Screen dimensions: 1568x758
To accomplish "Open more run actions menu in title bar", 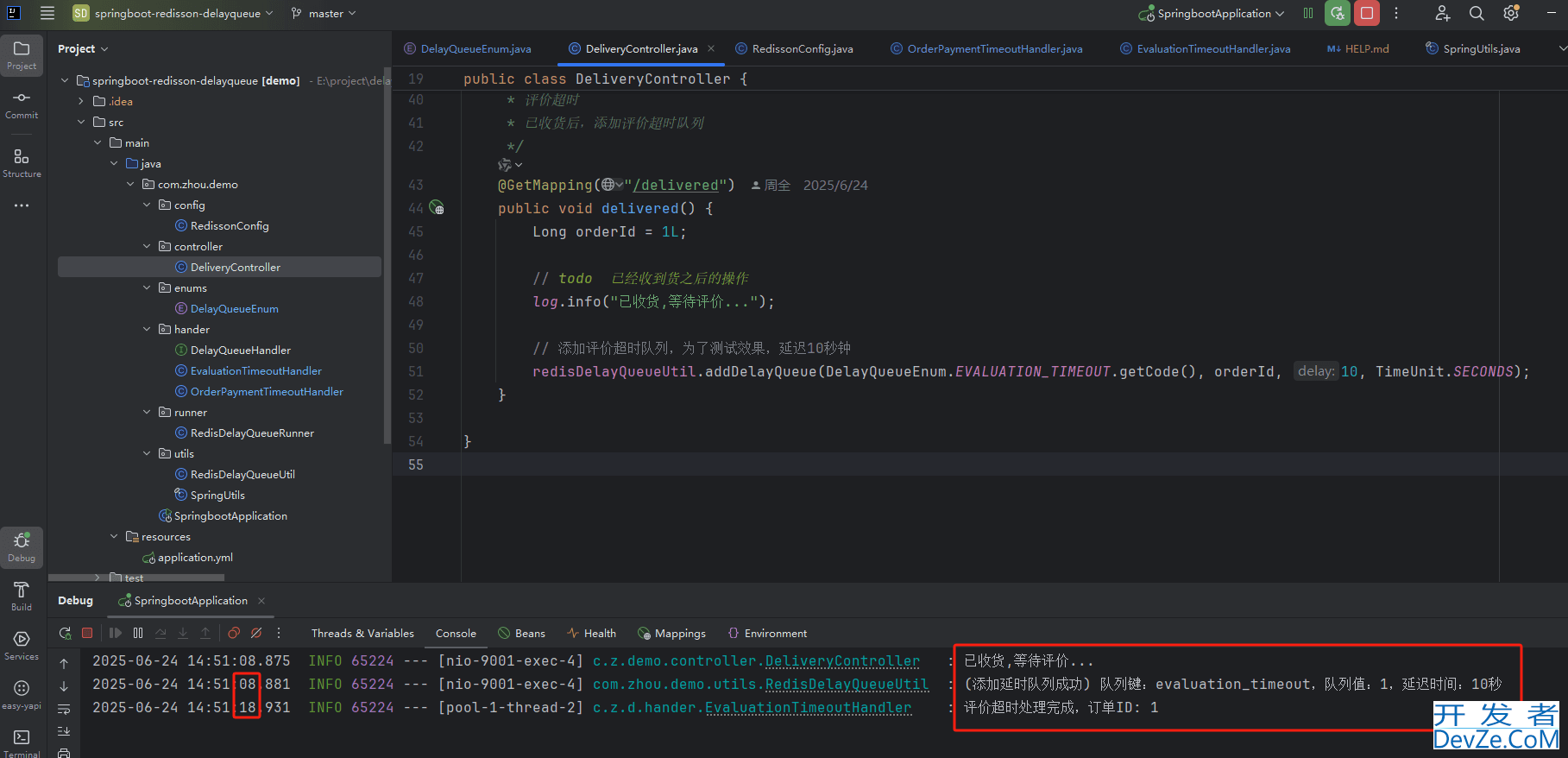I will [x=1396, y=13].
